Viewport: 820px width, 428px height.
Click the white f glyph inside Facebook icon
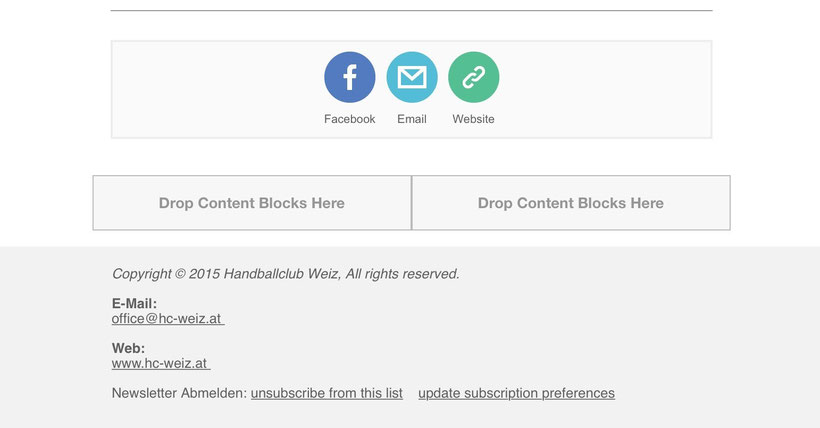click(350, 77)
